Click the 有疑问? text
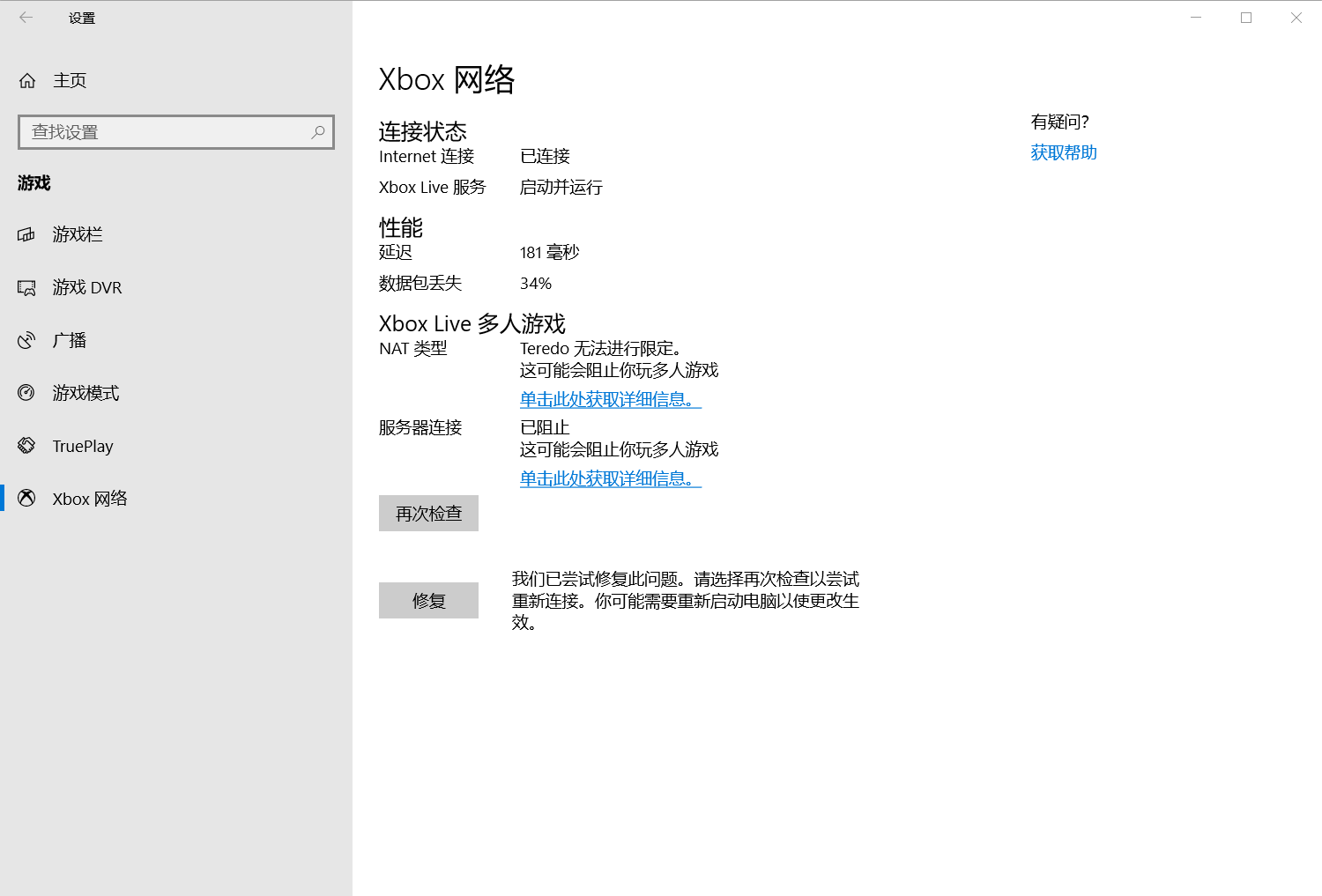This screenshot has width=1322, height=896. 1060,122
